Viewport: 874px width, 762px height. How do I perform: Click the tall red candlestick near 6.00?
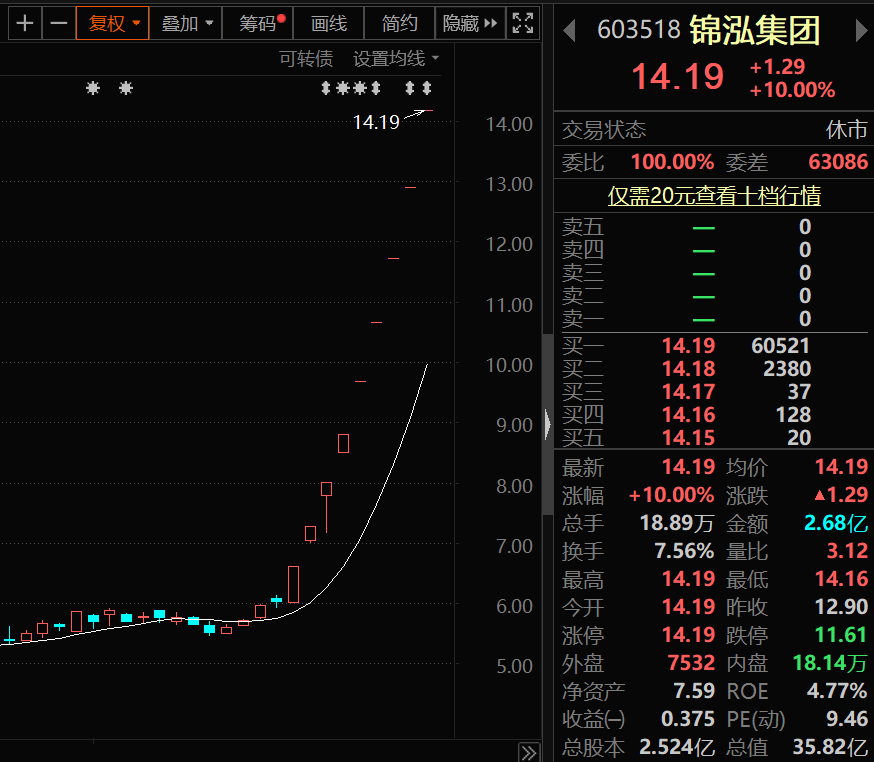pyautogui.click(x=293, y=584)
